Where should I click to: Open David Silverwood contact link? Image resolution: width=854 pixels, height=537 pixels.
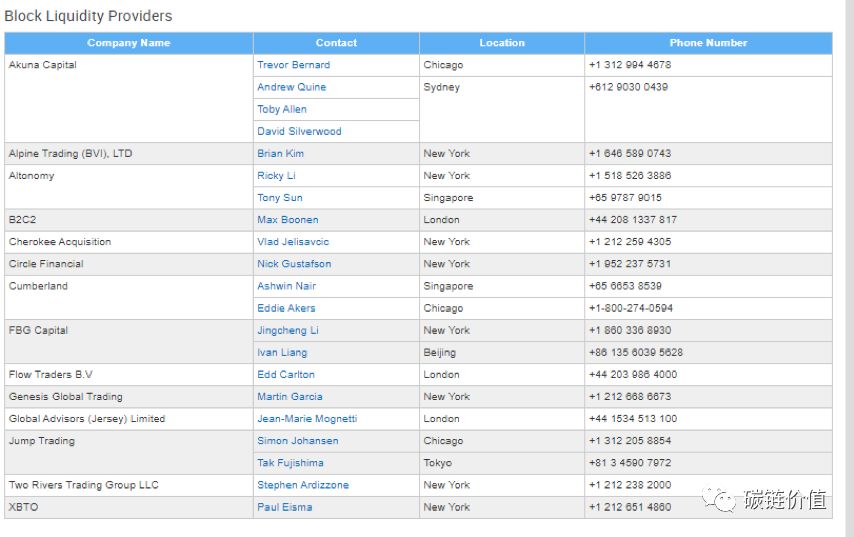299,131
